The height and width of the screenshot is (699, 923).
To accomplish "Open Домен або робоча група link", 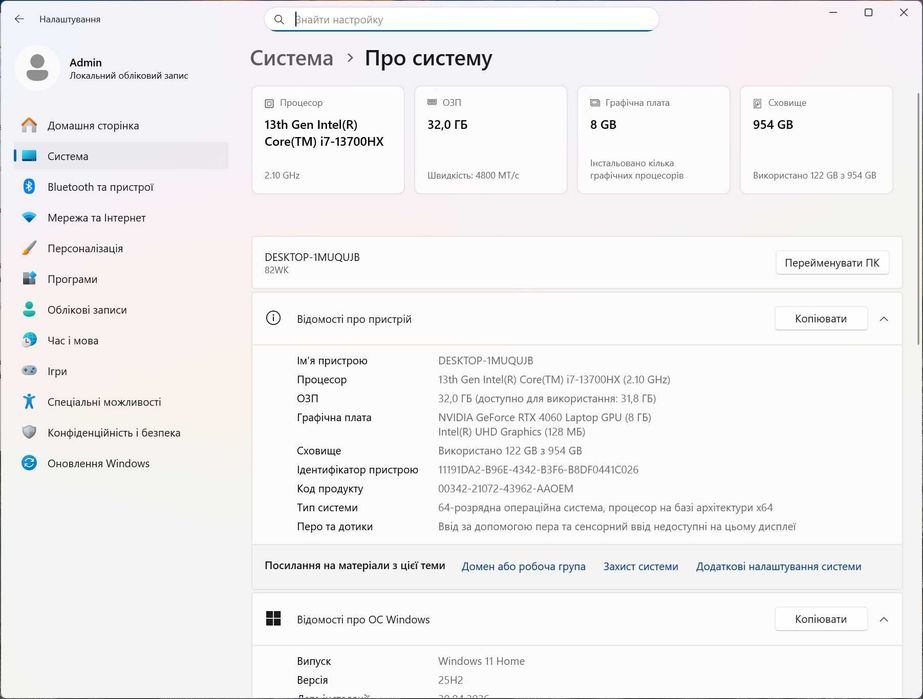I will (x=523, y=566).
